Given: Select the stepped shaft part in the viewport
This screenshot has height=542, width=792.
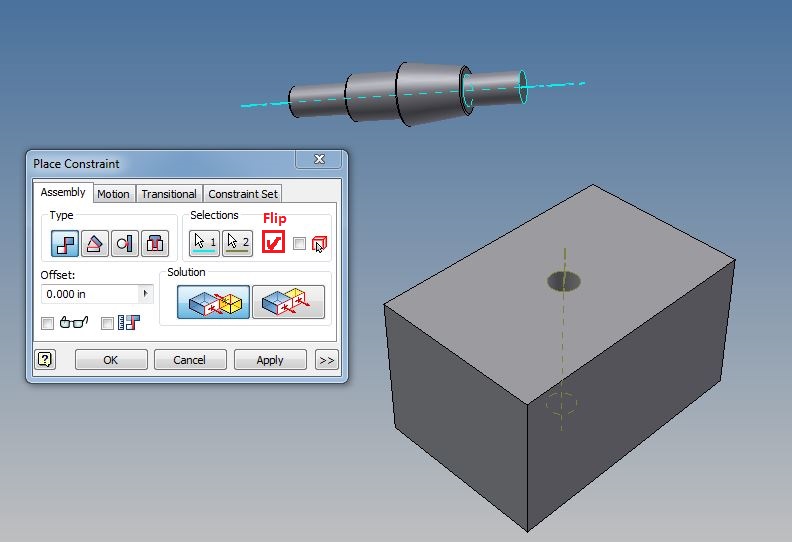Looking at the screenshot, I should click(x=408, y=93).
